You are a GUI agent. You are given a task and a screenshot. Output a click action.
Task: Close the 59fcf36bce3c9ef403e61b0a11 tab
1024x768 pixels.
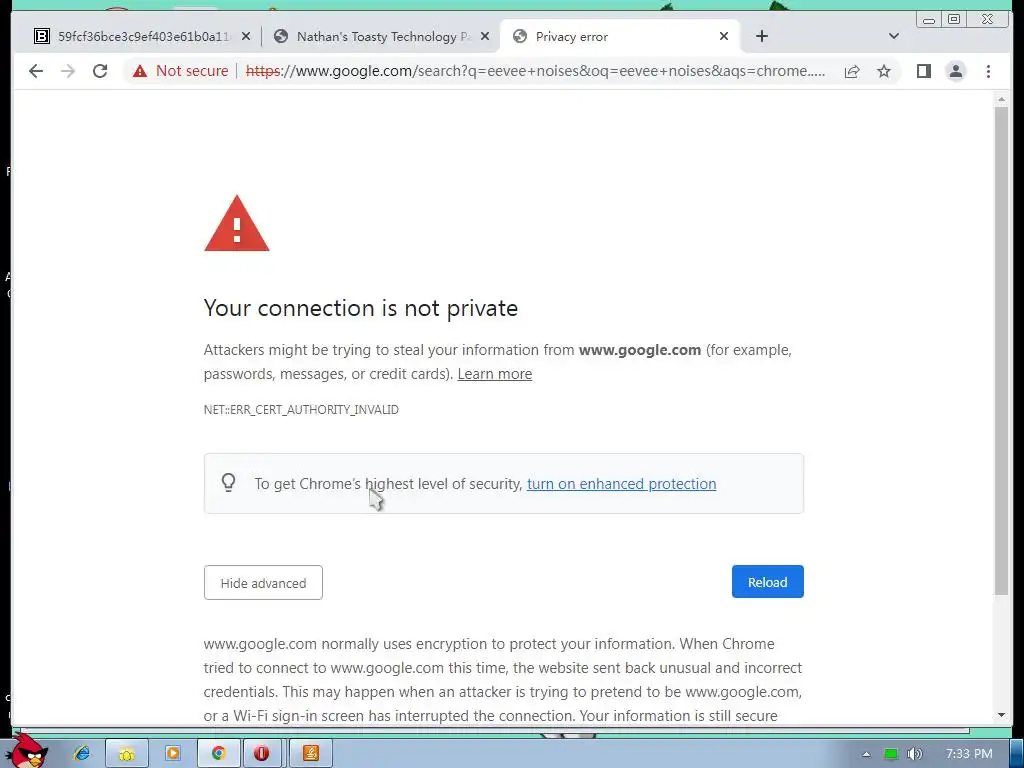(246, 37)
